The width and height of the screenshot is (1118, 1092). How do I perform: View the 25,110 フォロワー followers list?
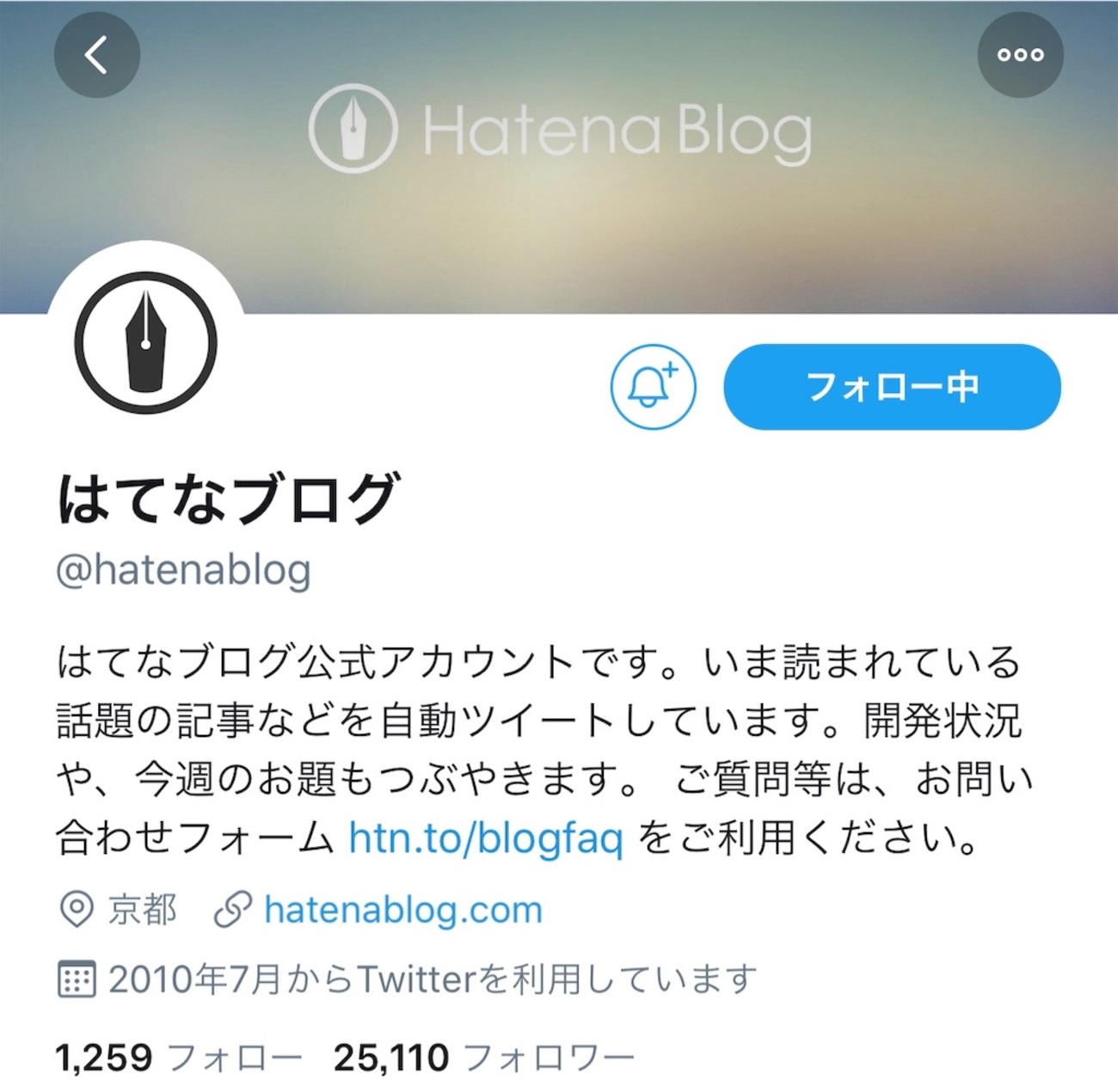[x=483, y=1057]
